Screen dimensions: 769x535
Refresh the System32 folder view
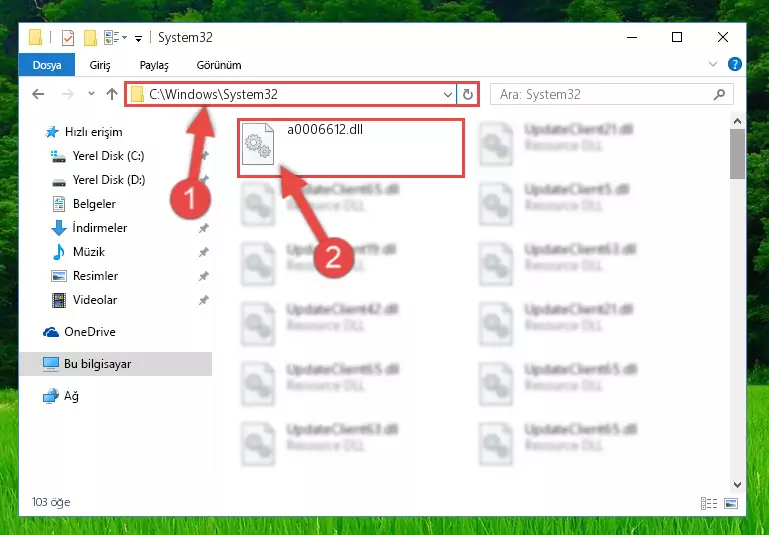click(467, 94)
